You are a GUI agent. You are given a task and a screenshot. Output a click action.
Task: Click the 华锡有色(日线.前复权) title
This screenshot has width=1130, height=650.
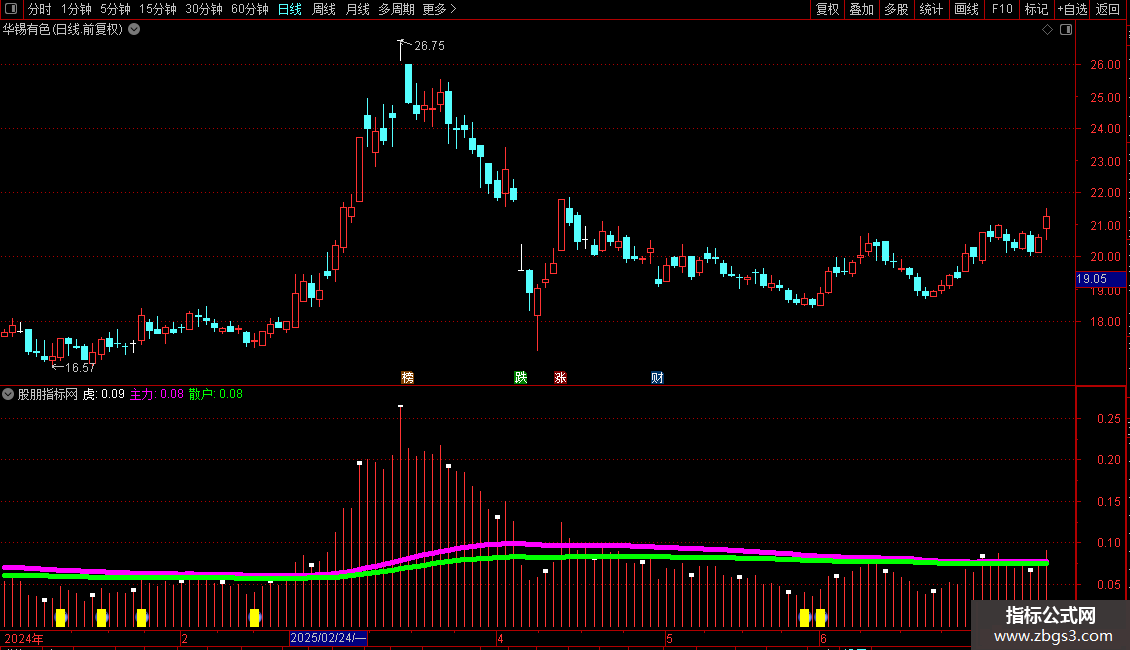point(63,30)
